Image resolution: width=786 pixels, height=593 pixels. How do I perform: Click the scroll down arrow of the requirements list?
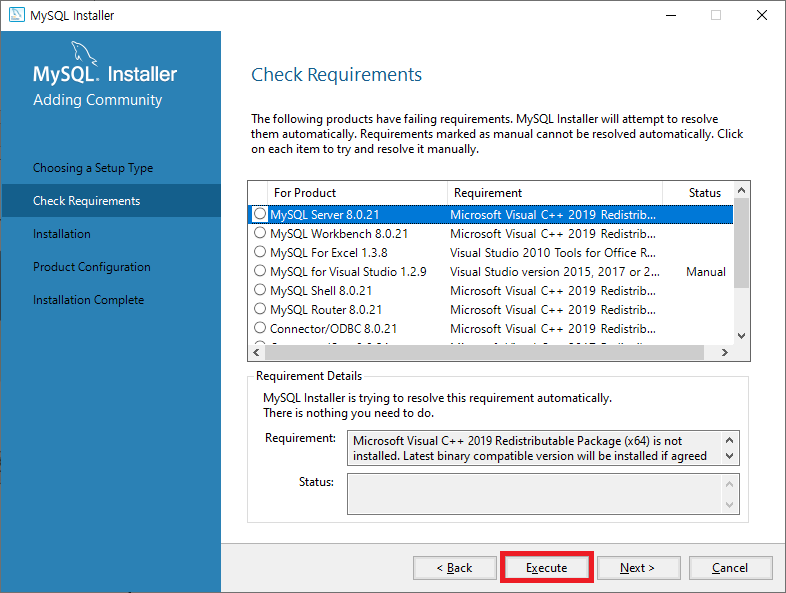[x=741, y=336]
